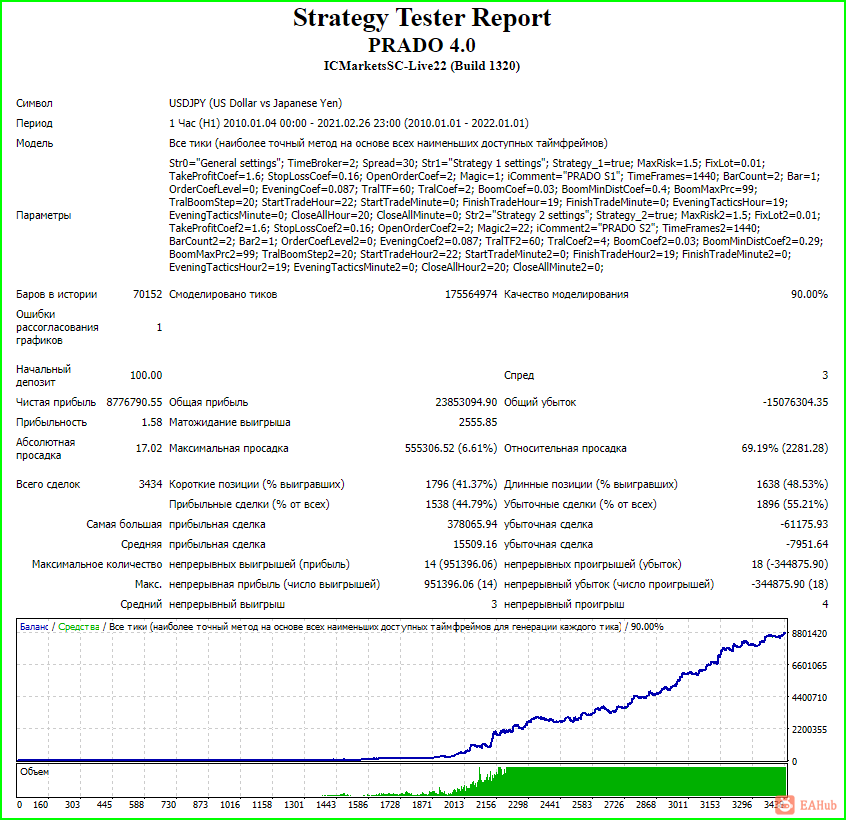Screen dimensions: 846x820
Task: Click the max consecutive profit value 951396.06 (14)
Action: [461, 584]
